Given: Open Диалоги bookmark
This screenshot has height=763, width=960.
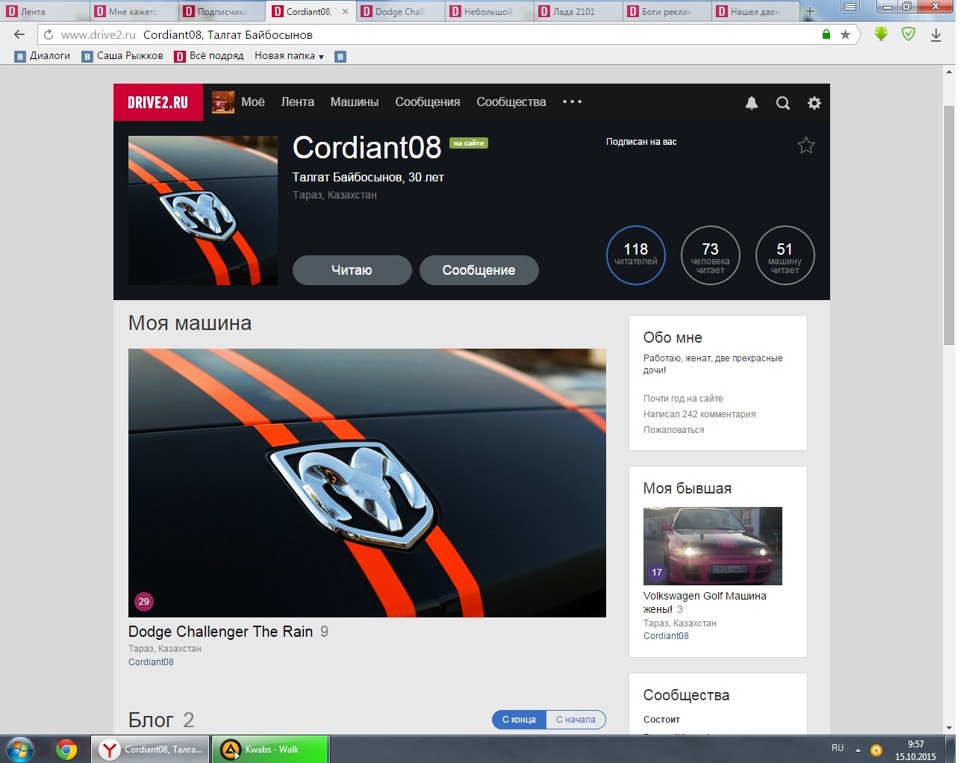Looking at the screenshot, I should pyautogui.click(x=43, y=56).
